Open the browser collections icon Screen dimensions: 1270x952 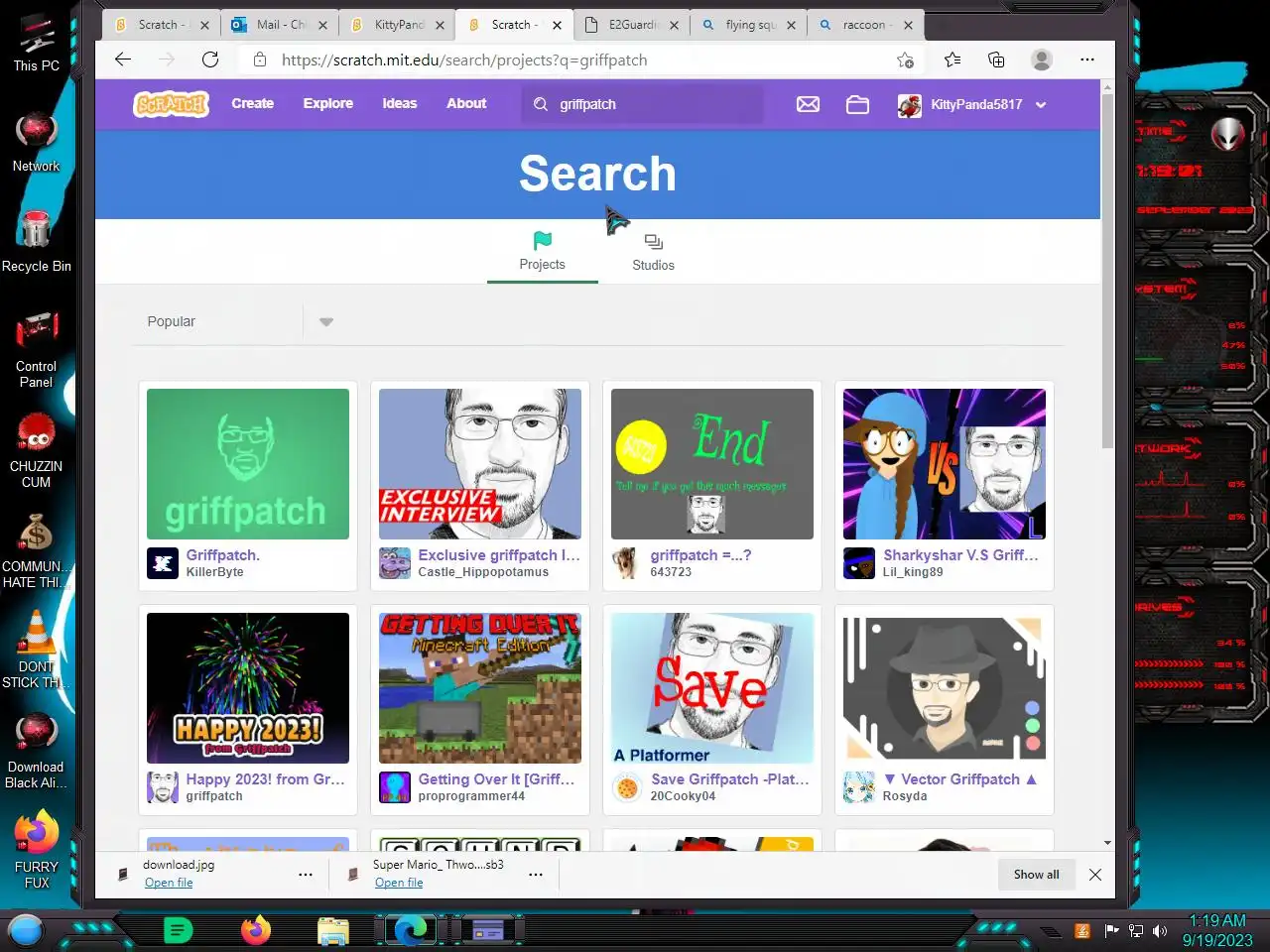point(996,59)
